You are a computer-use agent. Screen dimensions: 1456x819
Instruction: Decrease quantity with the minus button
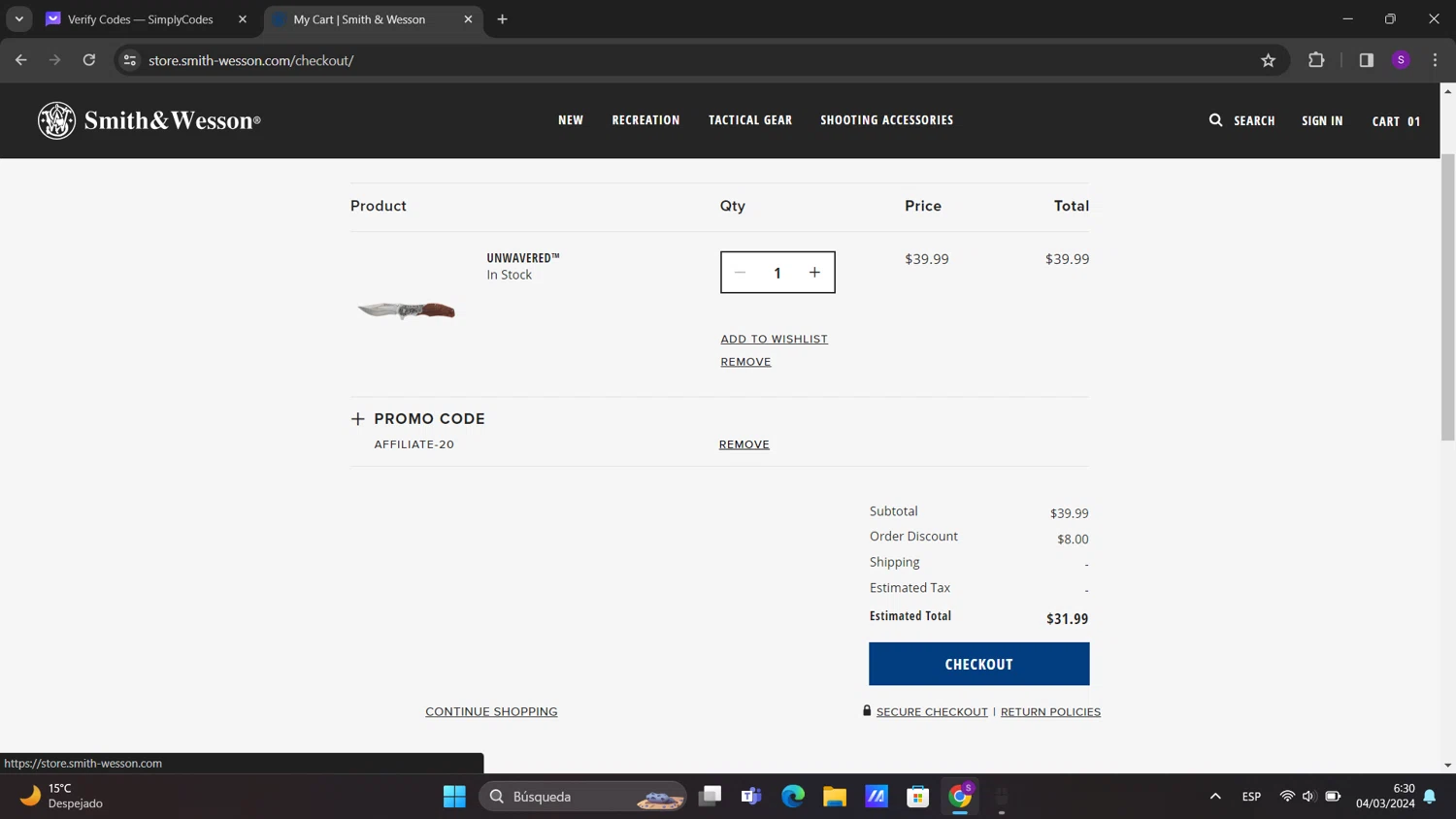point(741,273)
